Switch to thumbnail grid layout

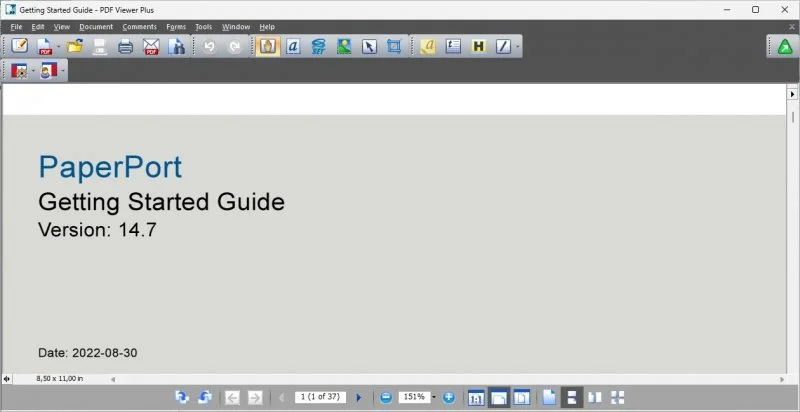point(618,398)
